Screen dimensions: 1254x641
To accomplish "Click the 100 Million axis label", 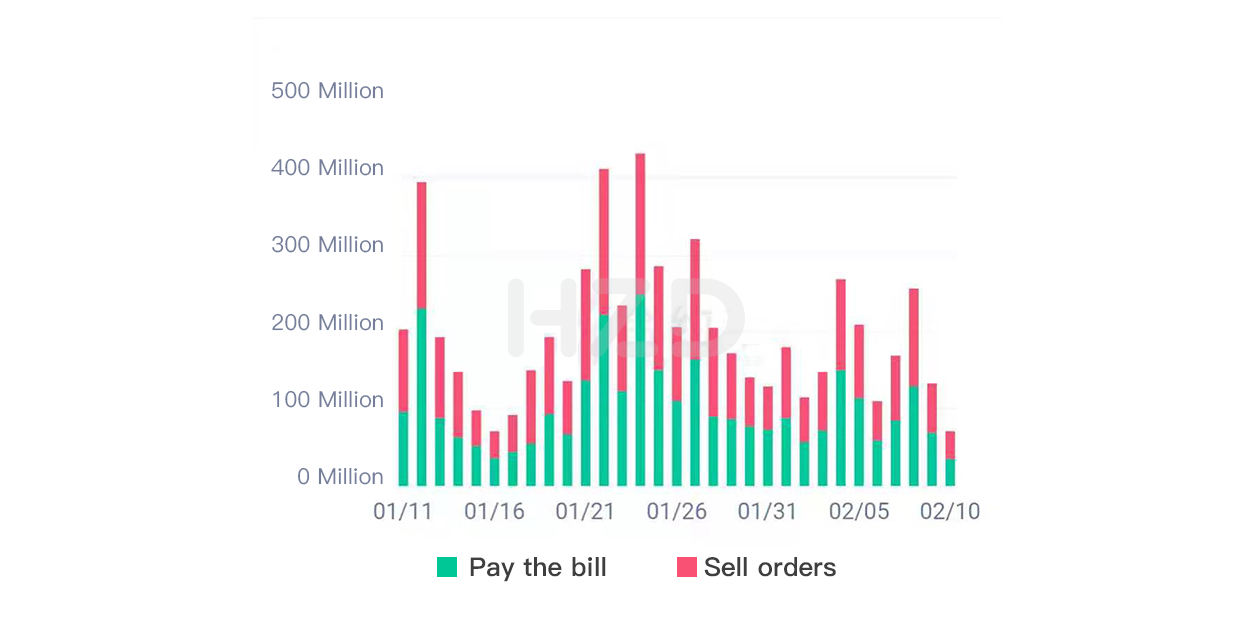I will tap(327, 400).
